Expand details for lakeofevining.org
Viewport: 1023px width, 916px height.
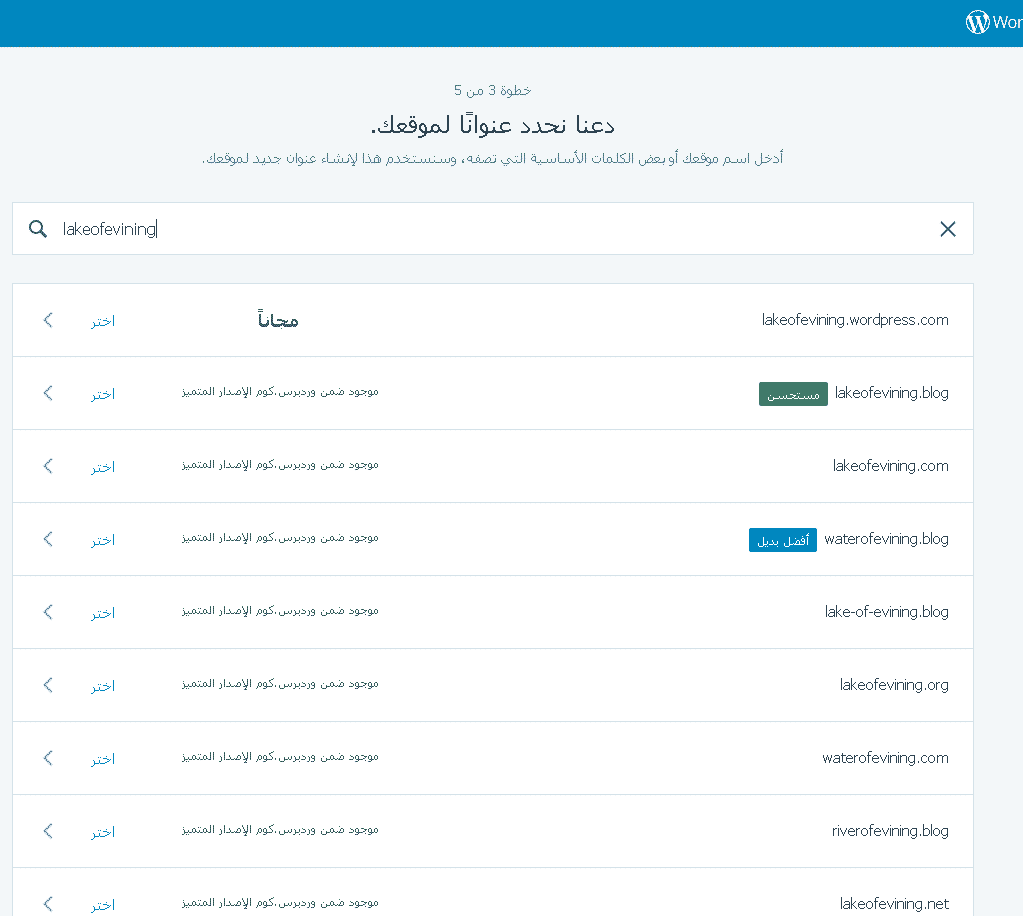point(47,685)
